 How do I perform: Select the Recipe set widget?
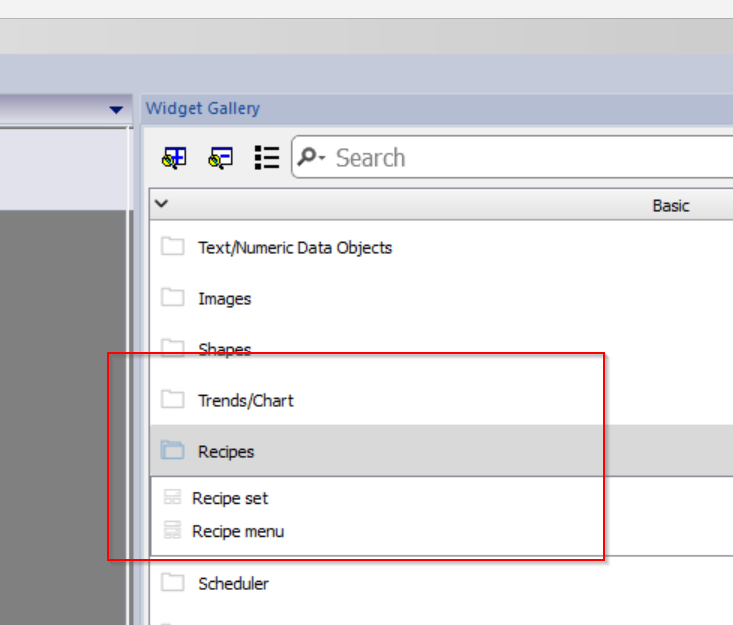point(230,498)
